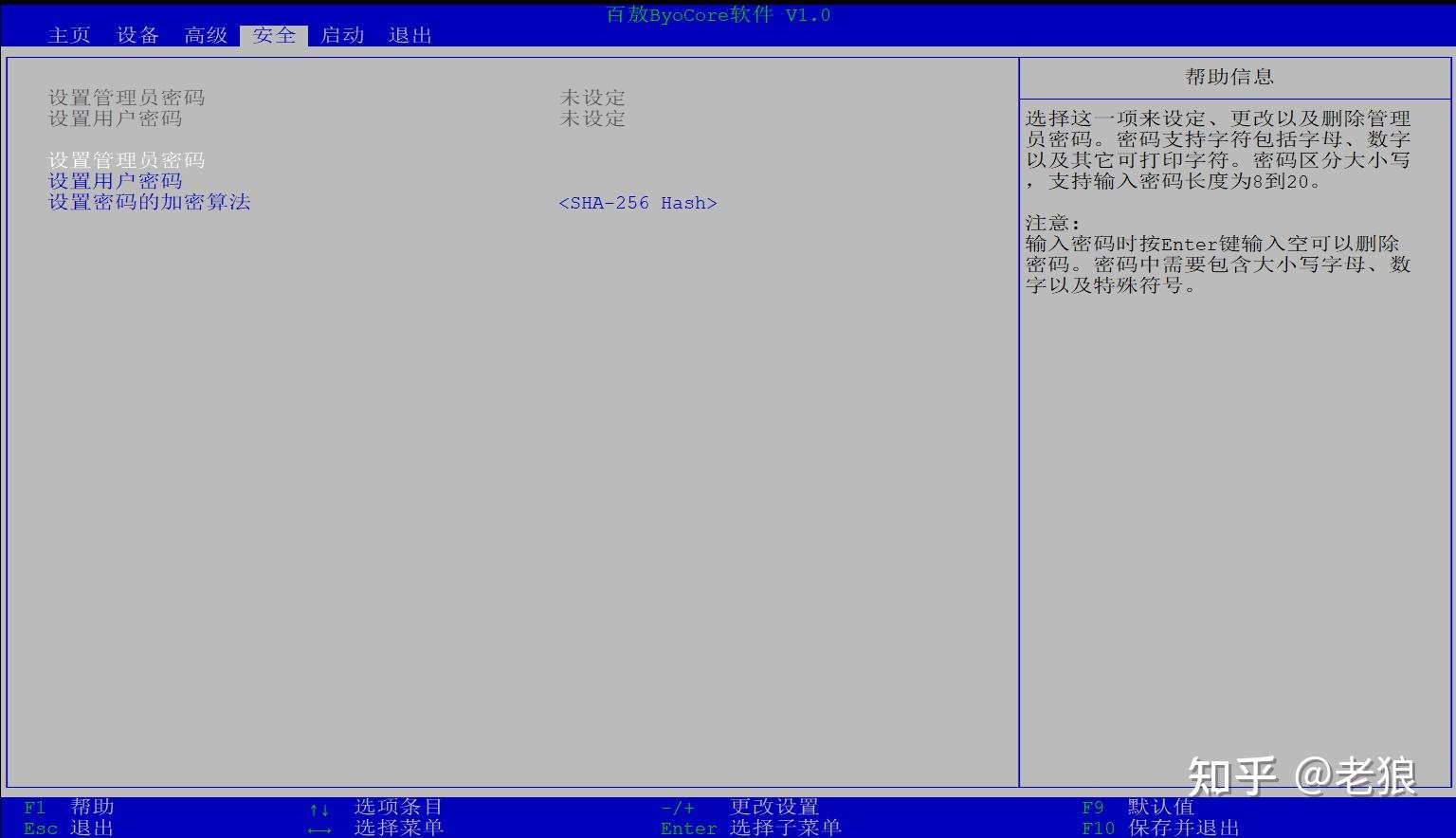The height and width of the screenshot is (838, 1456).
Task: 切换到高级菜单标签
Action: pyautogui.click(x=205, y=35)
